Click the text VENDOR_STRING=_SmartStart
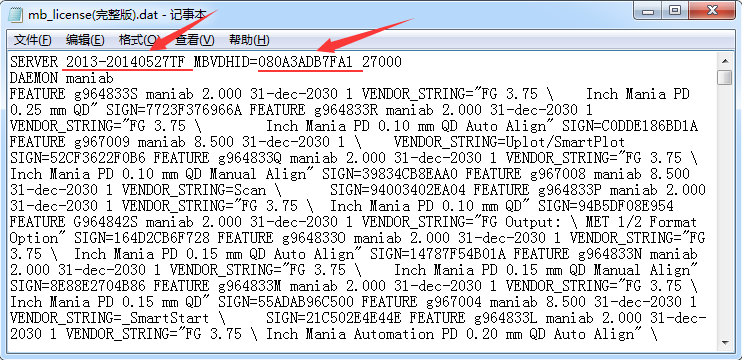Viewport: 742px width, 360px height. click(x=109, y=318)
